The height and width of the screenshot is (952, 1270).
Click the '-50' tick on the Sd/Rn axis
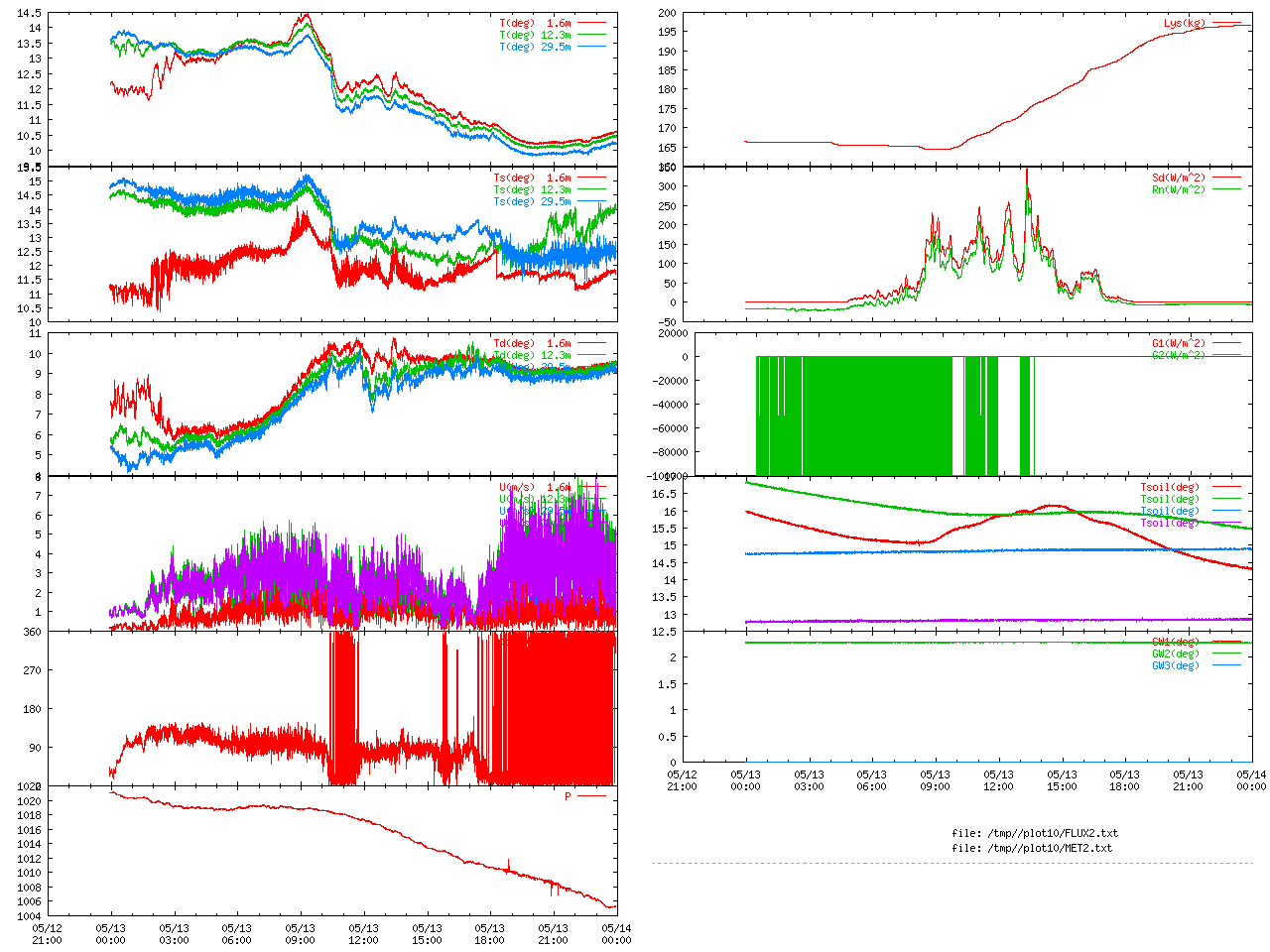pyautogui.click(x=668, y=322)
